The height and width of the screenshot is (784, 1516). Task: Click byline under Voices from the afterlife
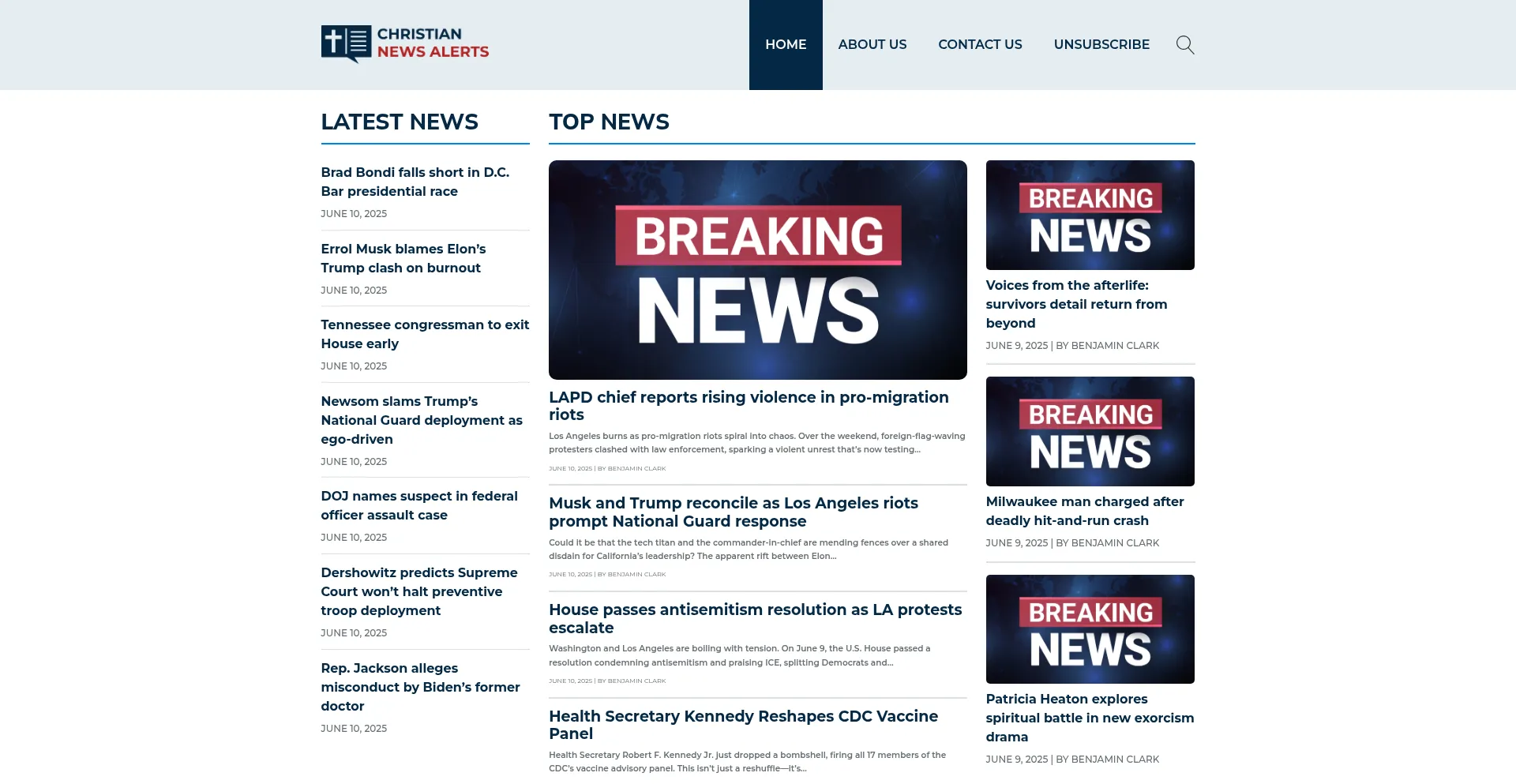[x=1072, y=346]
